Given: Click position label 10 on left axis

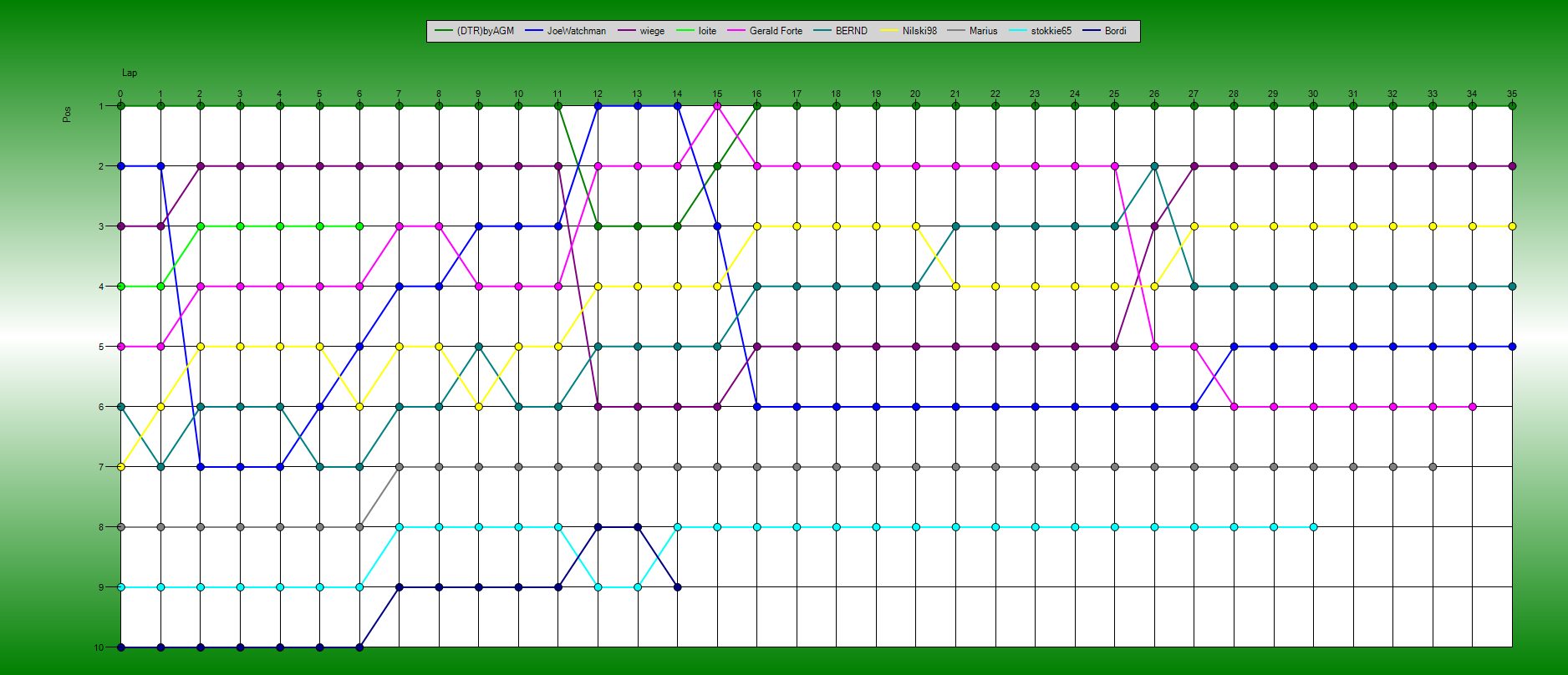Looking at the screenshot, I should click(99, 647).
